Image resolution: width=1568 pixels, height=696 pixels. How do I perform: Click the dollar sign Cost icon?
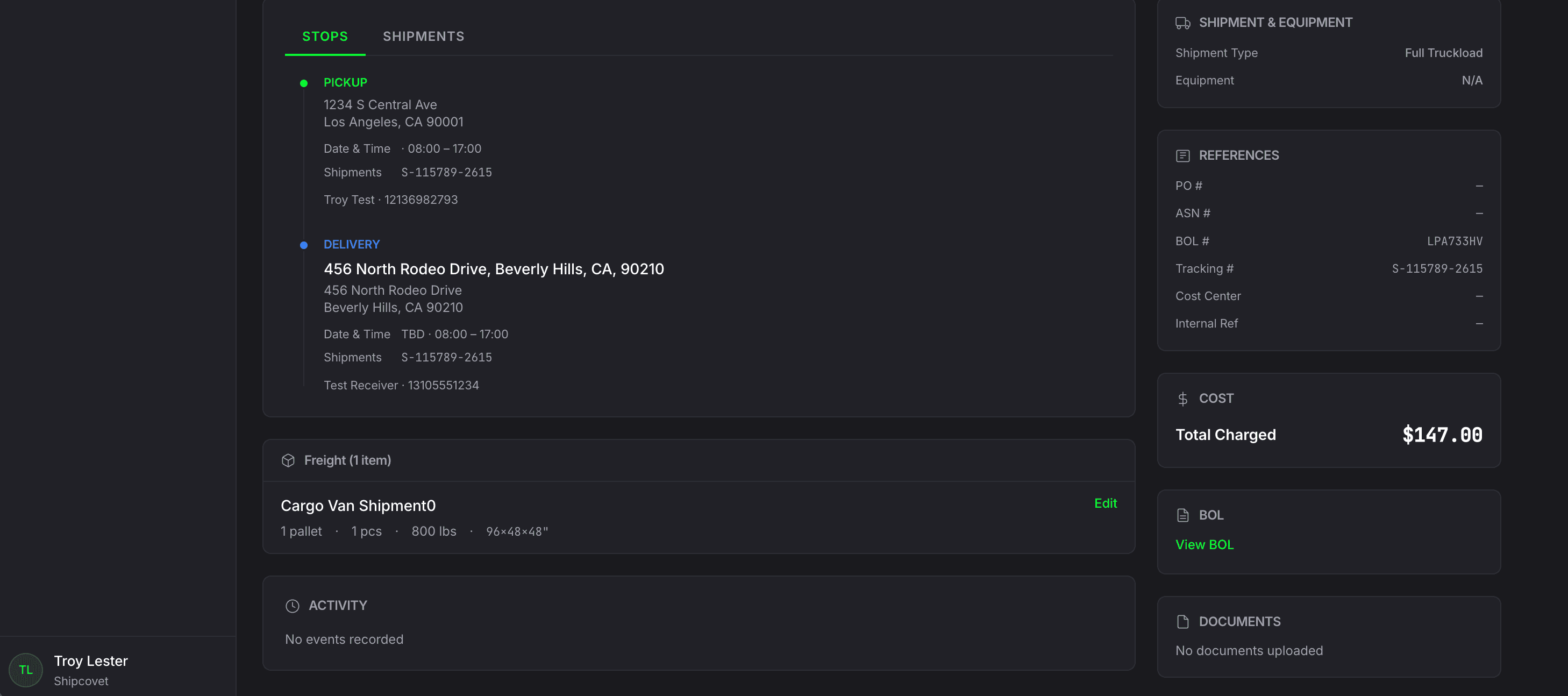click(1182, 399)
